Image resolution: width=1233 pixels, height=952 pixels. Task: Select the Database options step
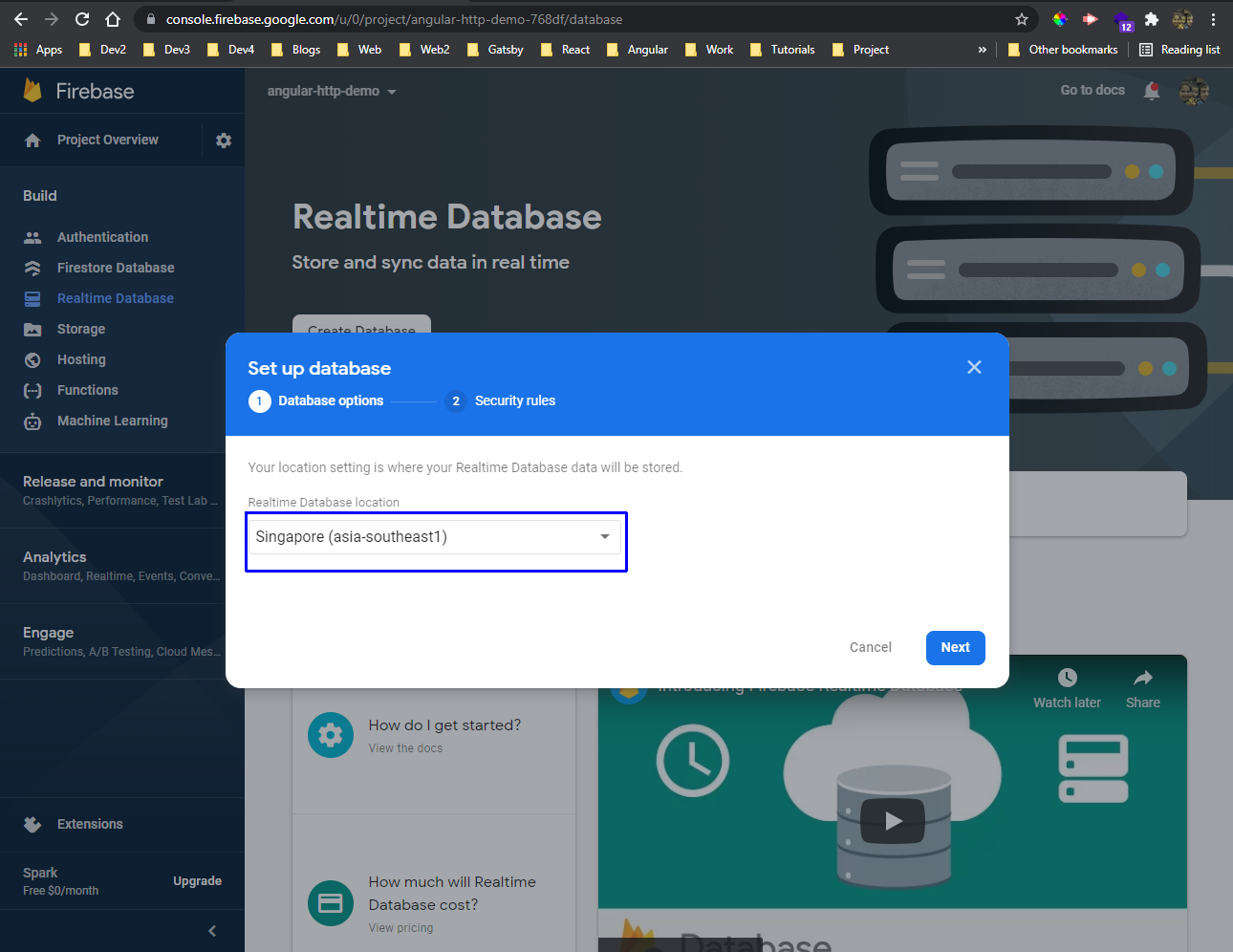pyautogui.click(x=316, y=400)
